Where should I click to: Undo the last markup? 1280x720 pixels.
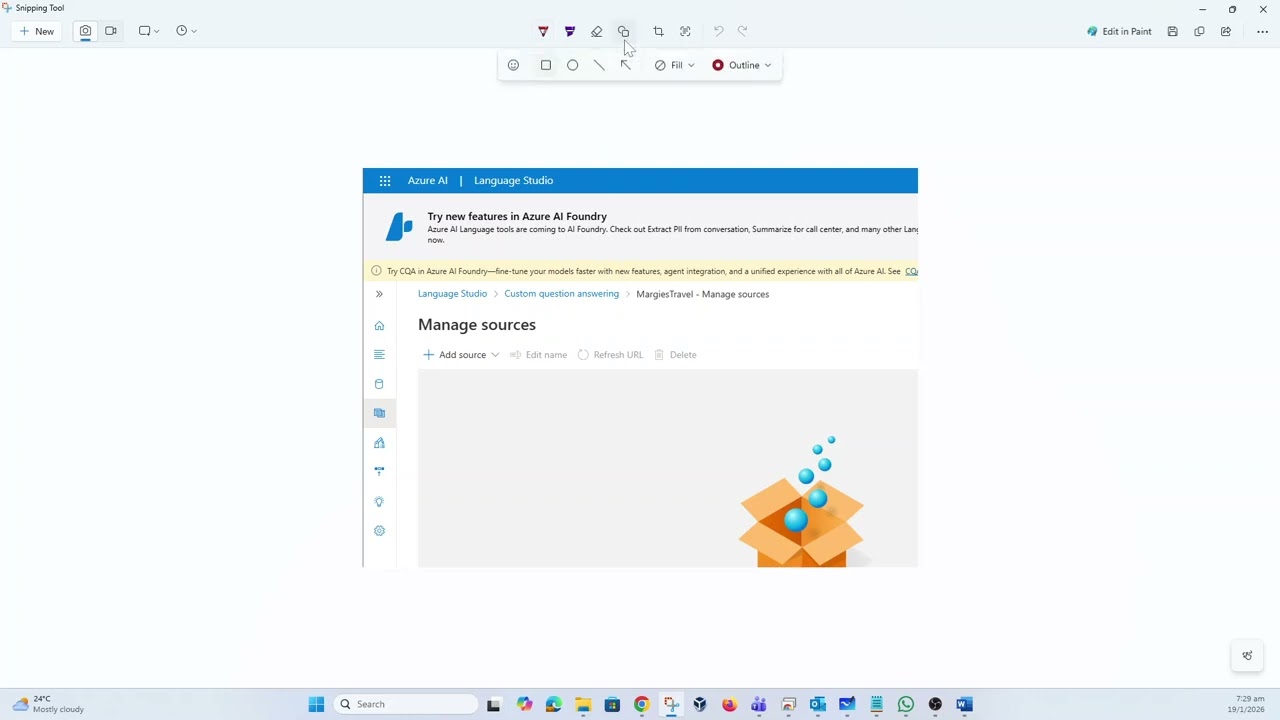click(x=718, y=31)
